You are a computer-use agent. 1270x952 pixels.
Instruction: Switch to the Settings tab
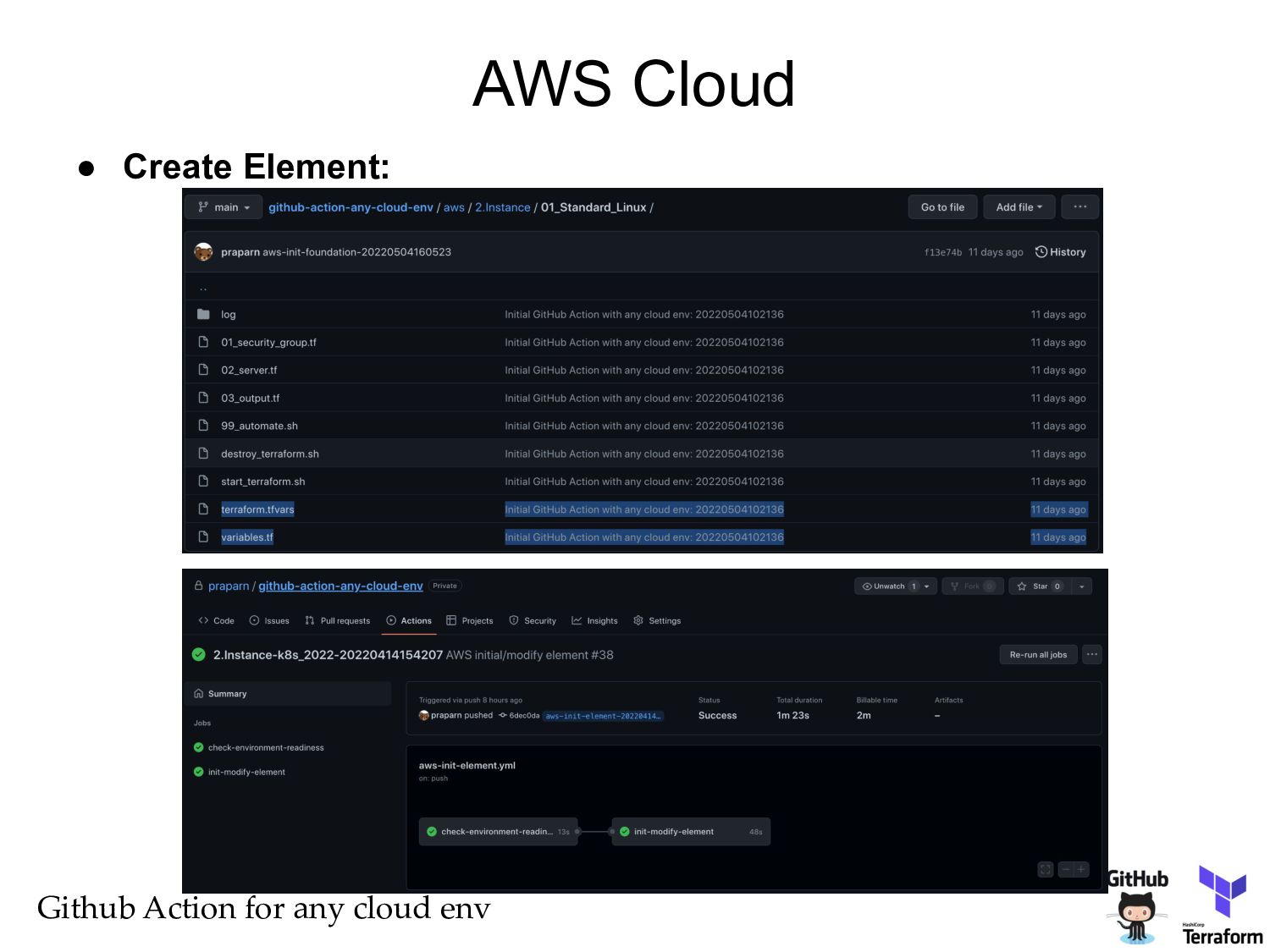pos(657,621)
